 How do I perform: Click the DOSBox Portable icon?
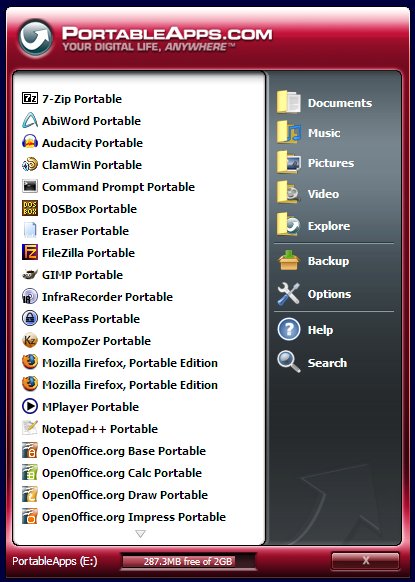(30, 209)
